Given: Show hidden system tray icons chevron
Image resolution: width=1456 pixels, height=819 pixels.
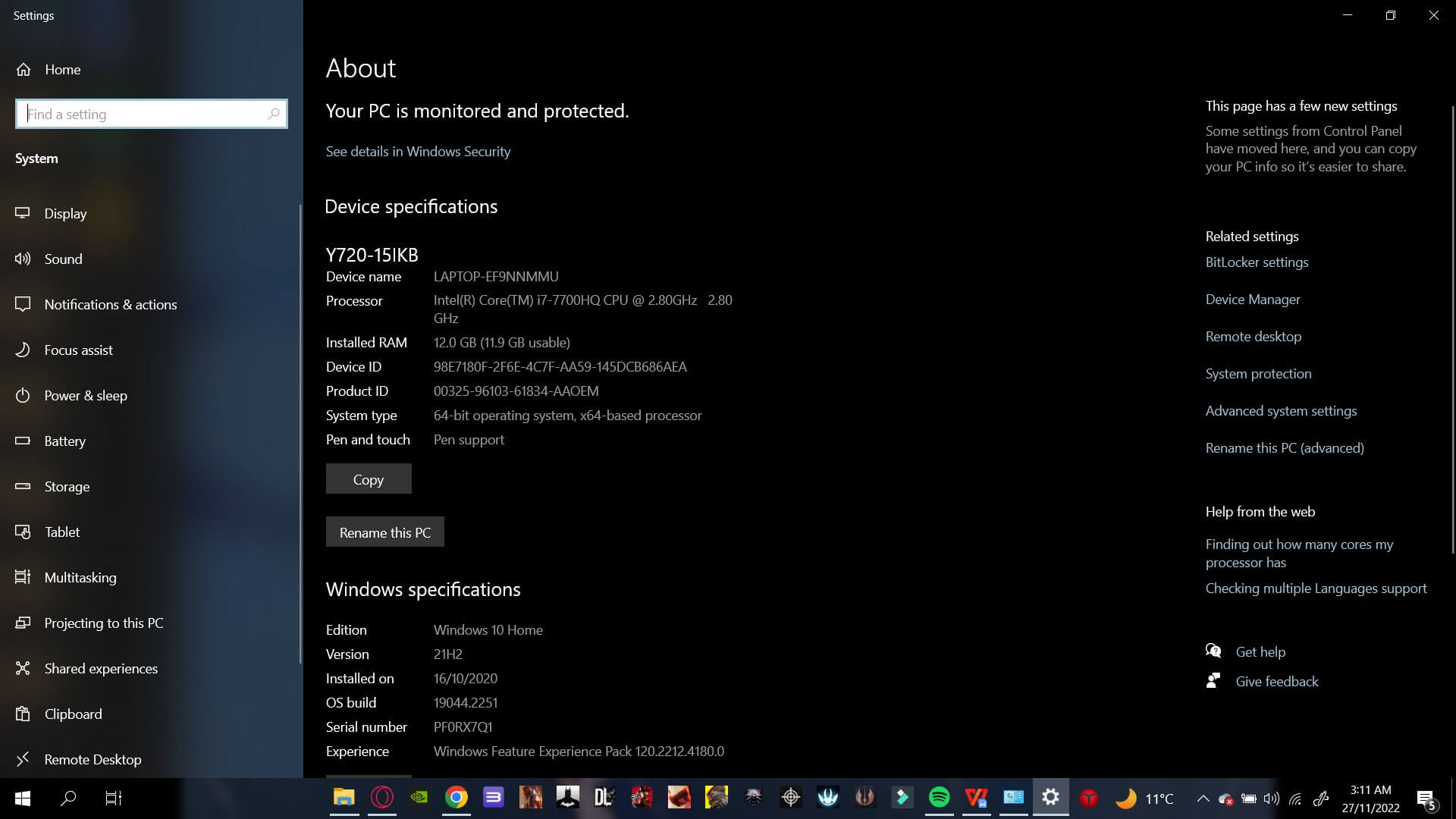Looking at the screenshot, I should [x=1203, y=798].
